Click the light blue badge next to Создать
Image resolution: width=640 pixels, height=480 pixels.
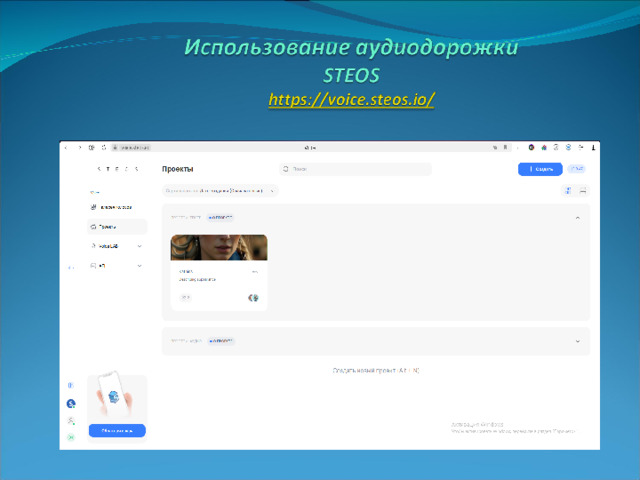coord(576,169)
